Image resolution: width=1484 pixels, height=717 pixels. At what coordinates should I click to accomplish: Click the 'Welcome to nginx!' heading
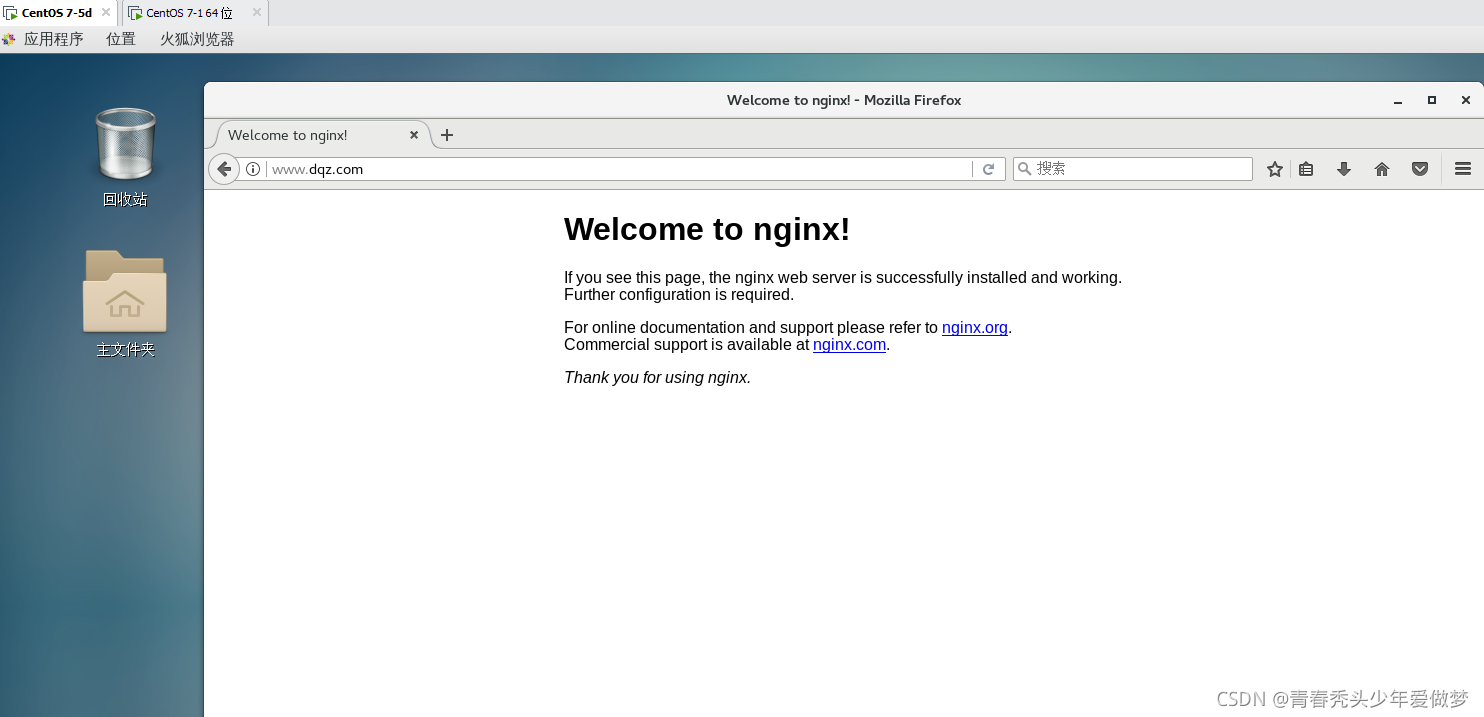707,229
